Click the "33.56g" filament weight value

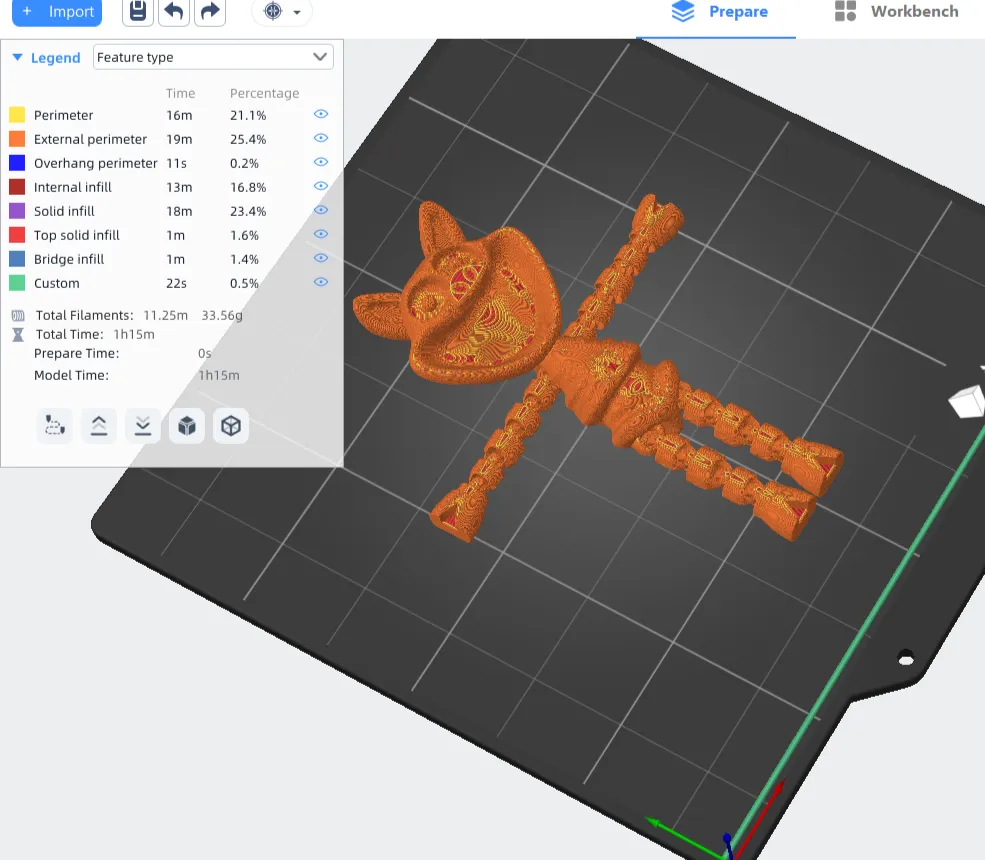tap(222, 315)
